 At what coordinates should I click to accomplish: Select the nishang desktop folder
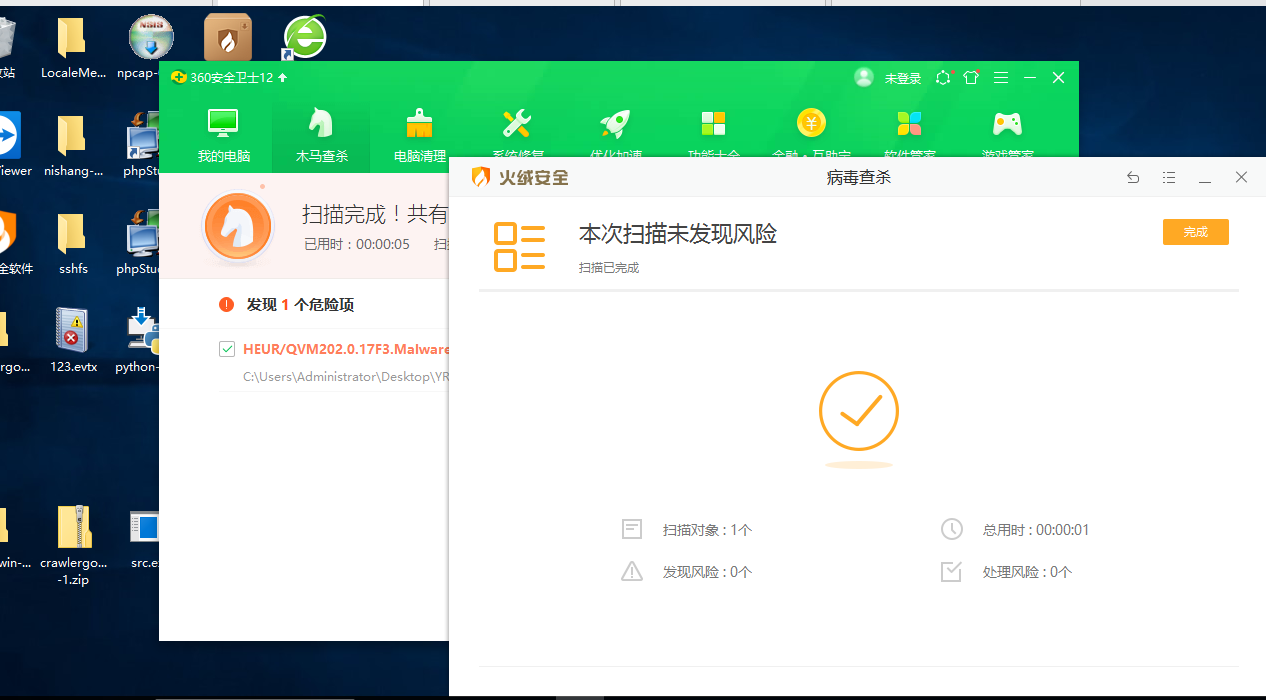pos(72,145)
